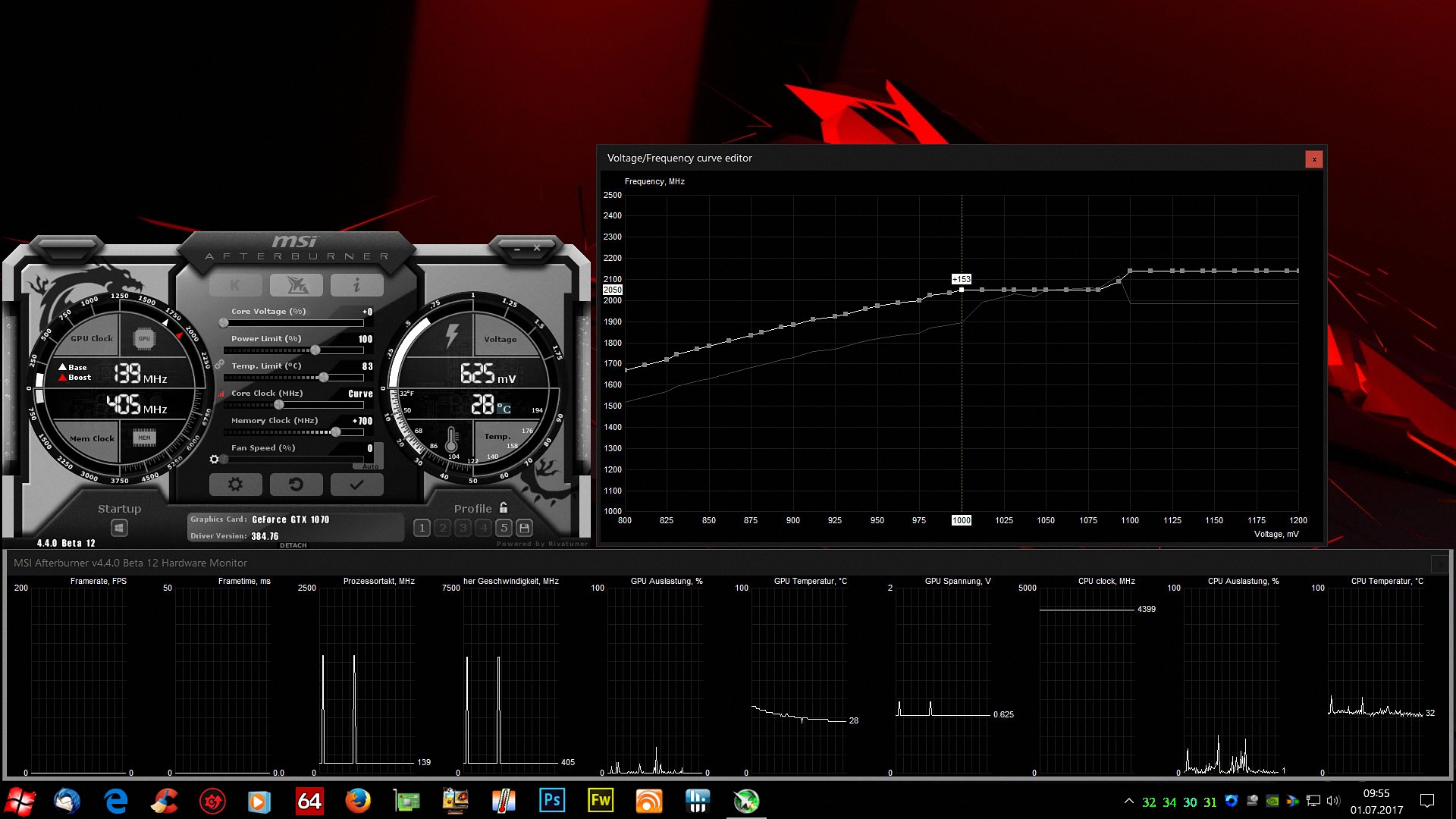Toggle the Power and Temp Limit link
1456x819 pixels.
(219, 365)
